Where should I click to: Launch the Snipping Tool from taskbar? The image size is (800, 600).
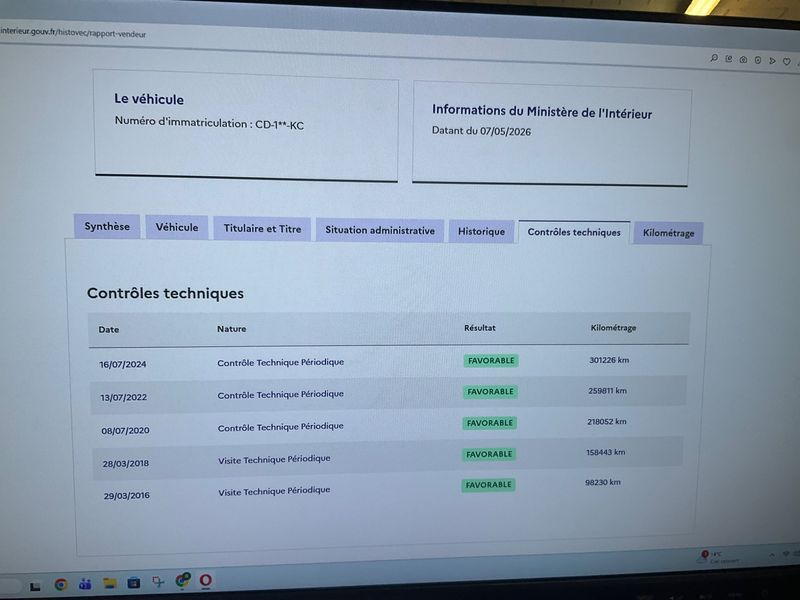158,582
